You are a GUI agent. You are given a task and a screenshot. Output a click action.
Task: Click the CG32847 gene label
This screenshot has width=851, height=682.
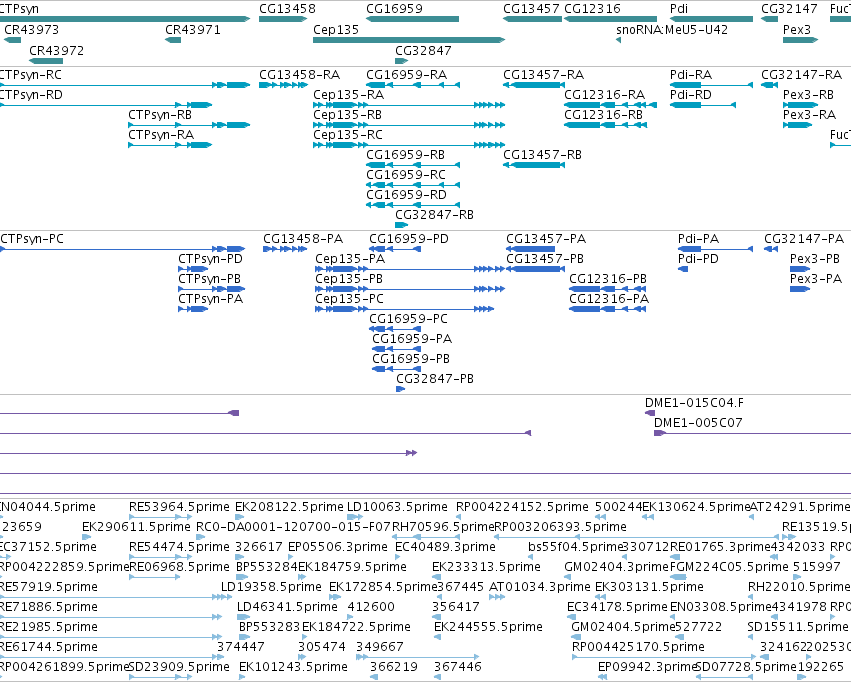point(423,51)
